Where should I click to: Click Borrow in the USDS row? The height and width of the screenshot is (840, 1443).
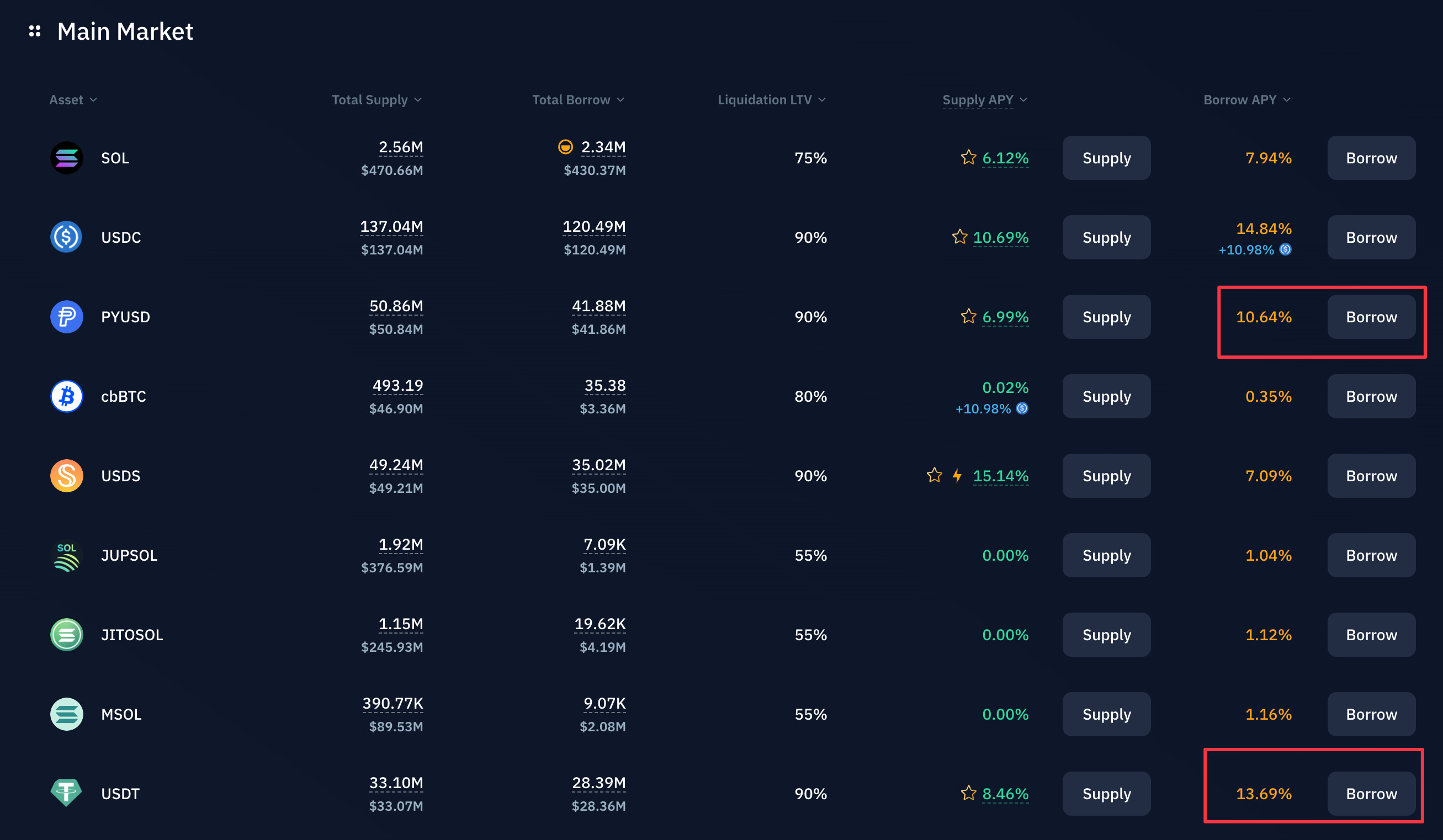(1371, 476)
